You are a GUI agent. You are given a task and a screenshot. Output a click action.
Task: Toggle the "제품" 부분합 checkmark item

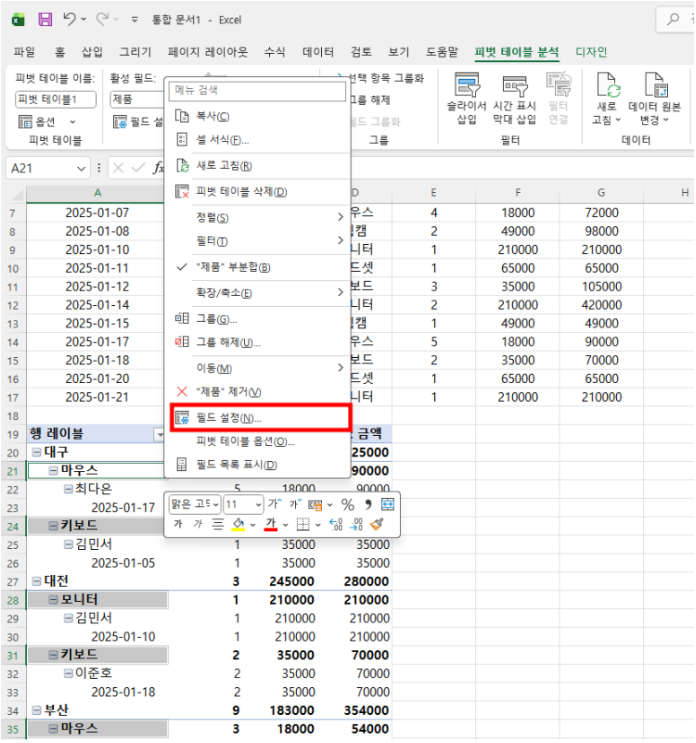click(232, 267)
